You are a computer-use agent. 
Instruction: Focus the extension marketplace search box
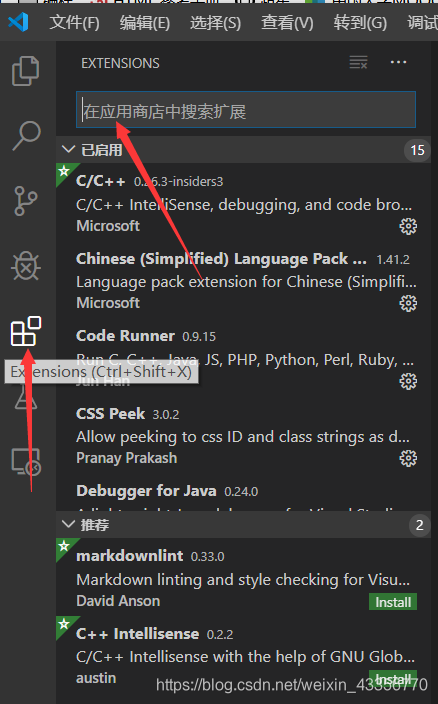[246, 110]
